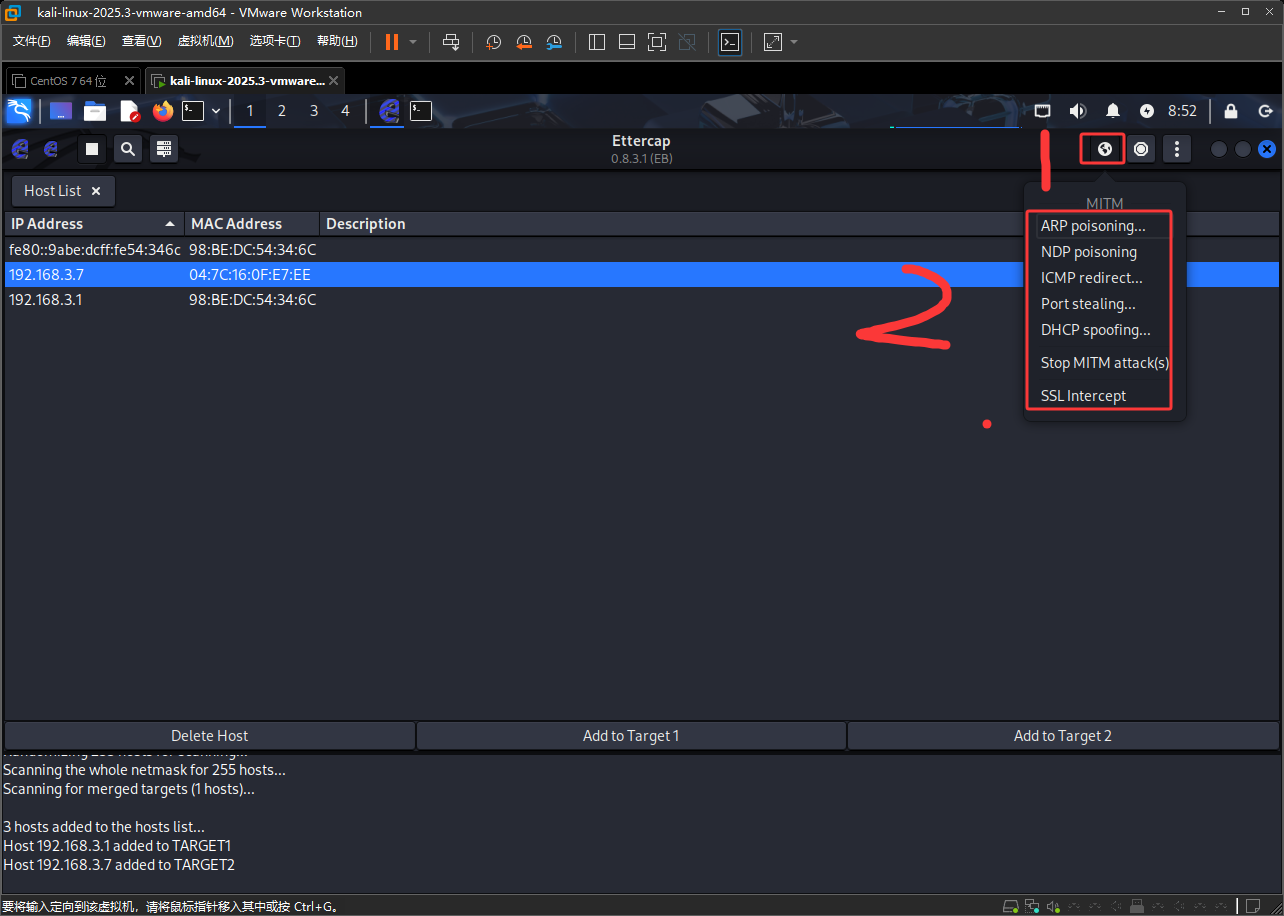
Task: Click the clock showing 8:52
Action: (1182, 111)
